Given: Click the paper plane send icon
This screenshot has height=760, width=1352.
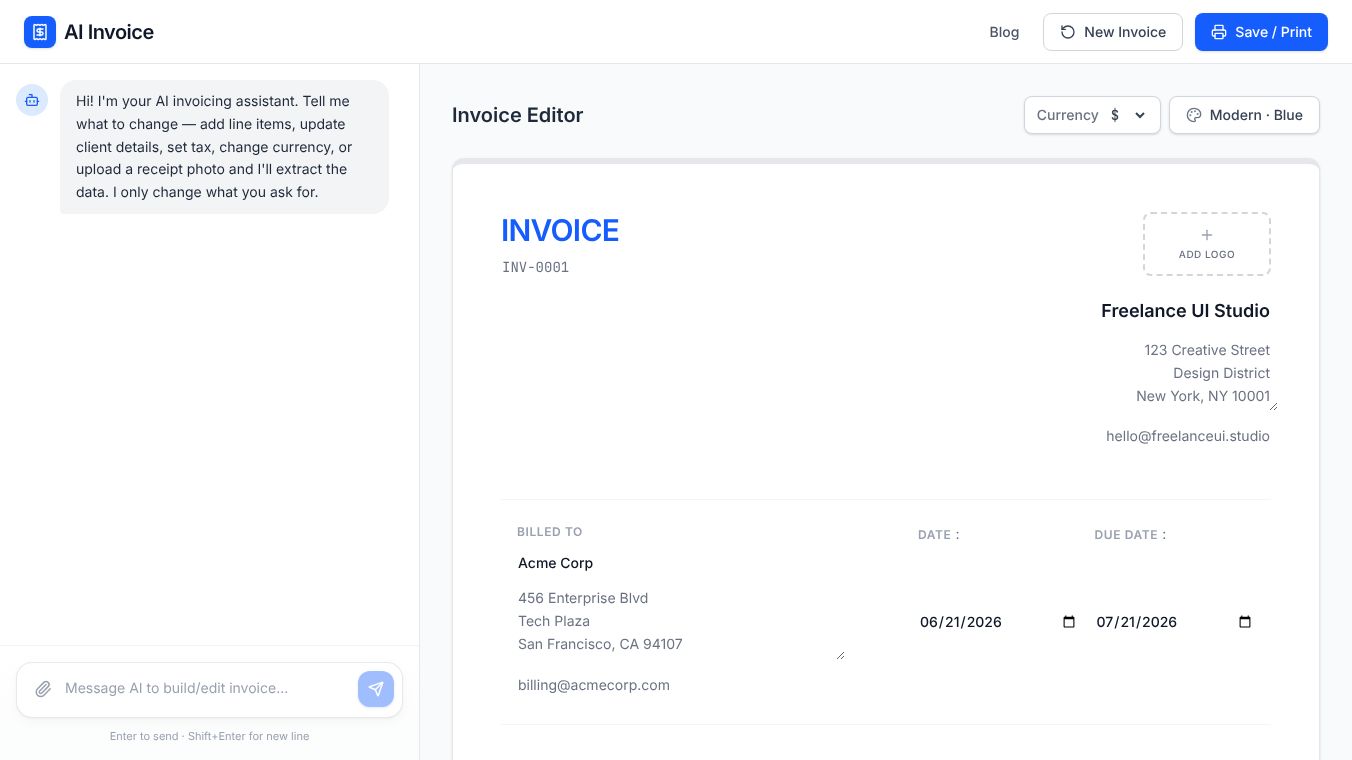Looking at the screenshot, I should coord(376,689).
